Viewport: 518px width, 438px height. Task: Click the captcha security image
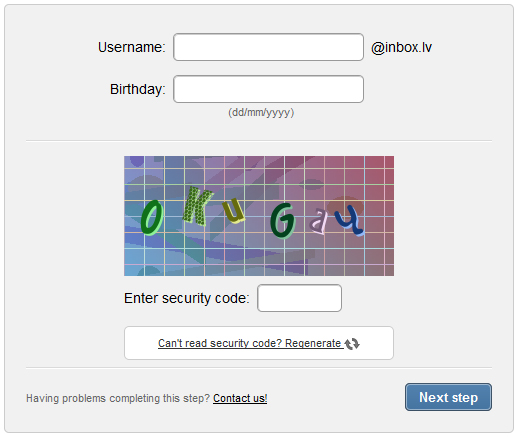tap(259, 216)
